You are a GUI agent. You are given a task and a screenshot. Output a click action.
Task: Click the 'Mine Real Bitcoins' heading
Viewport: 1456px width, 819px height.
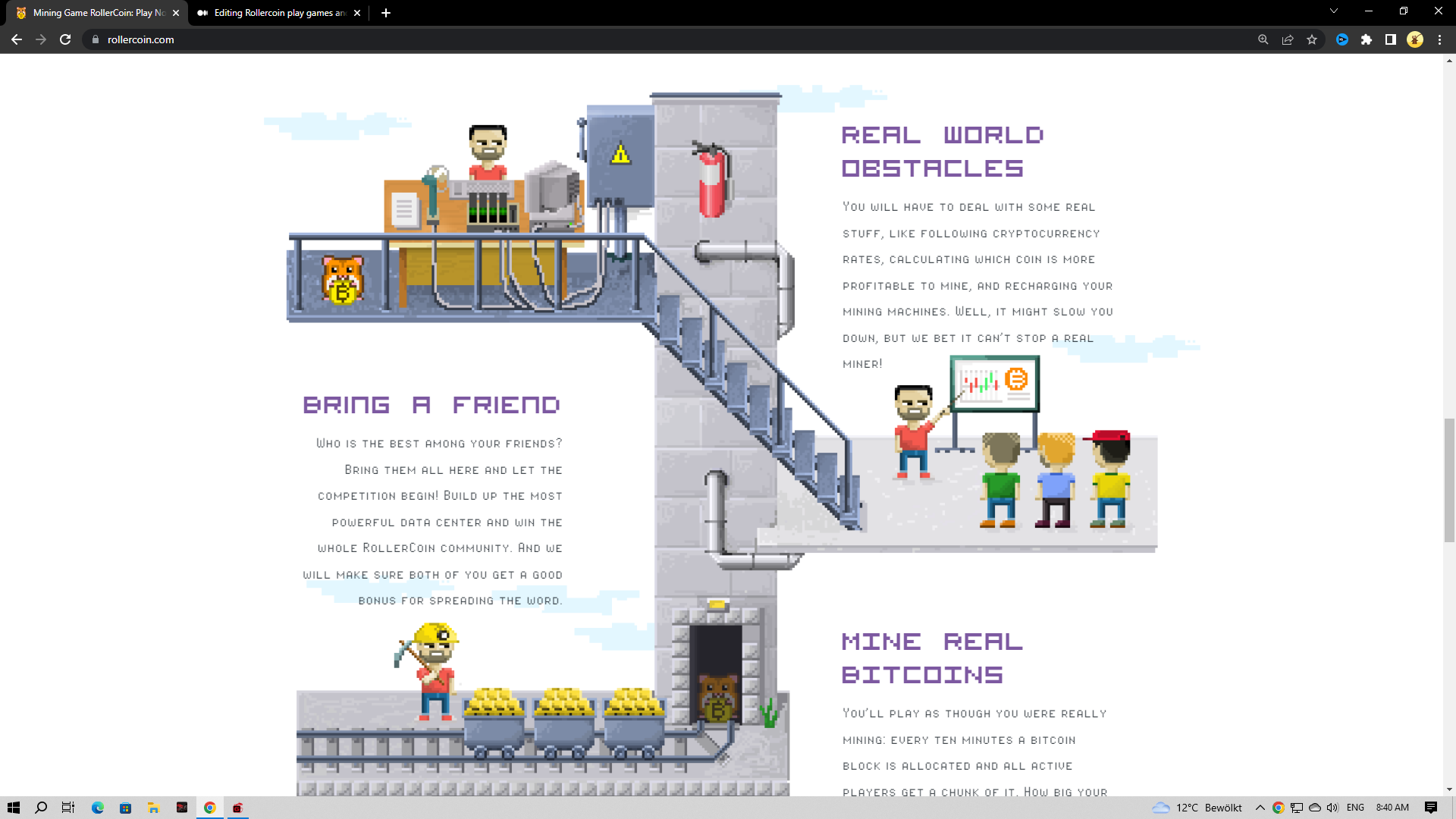[x=933, y=658]
